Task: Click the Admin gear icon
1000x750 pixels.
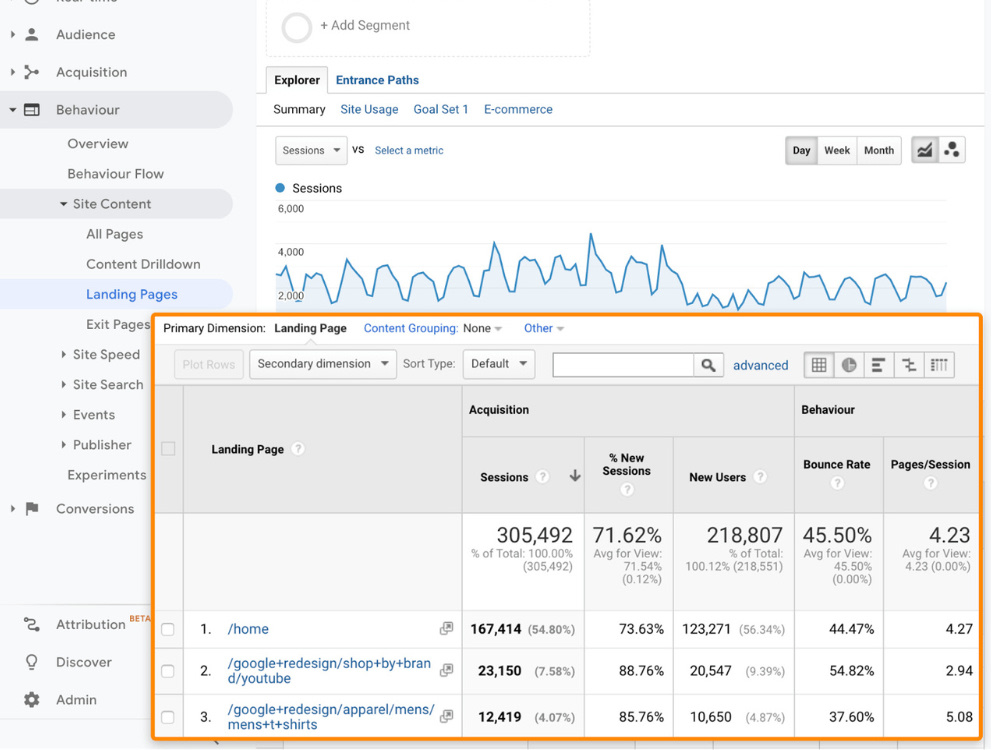Action: 31,700
